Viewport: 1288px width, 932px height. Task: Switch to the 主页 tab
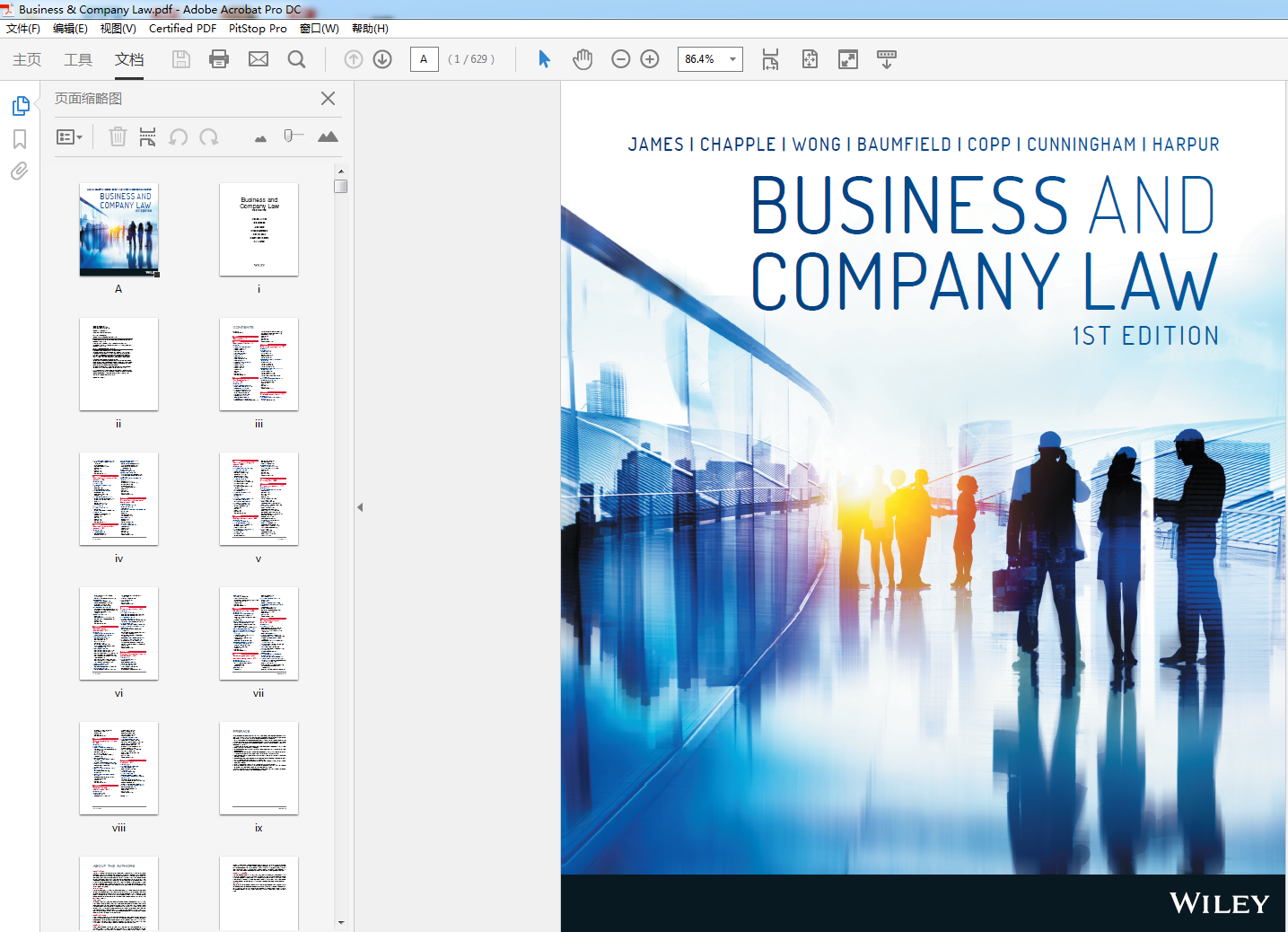tap(27, 59)
